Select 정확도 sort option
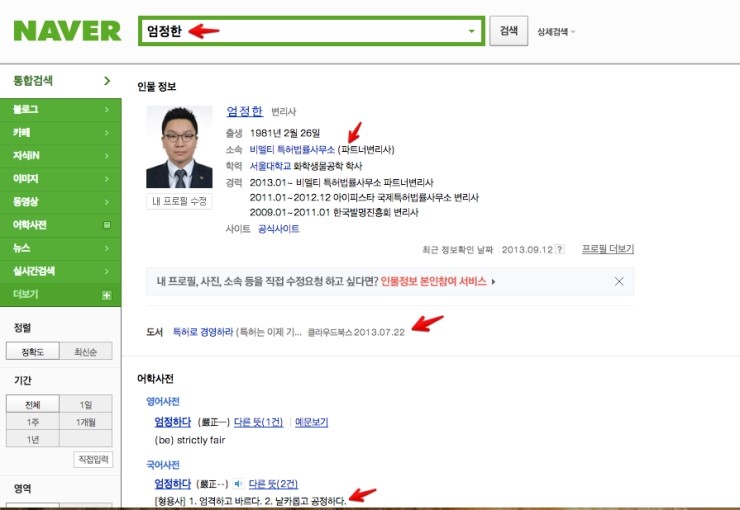 point(33,351)
